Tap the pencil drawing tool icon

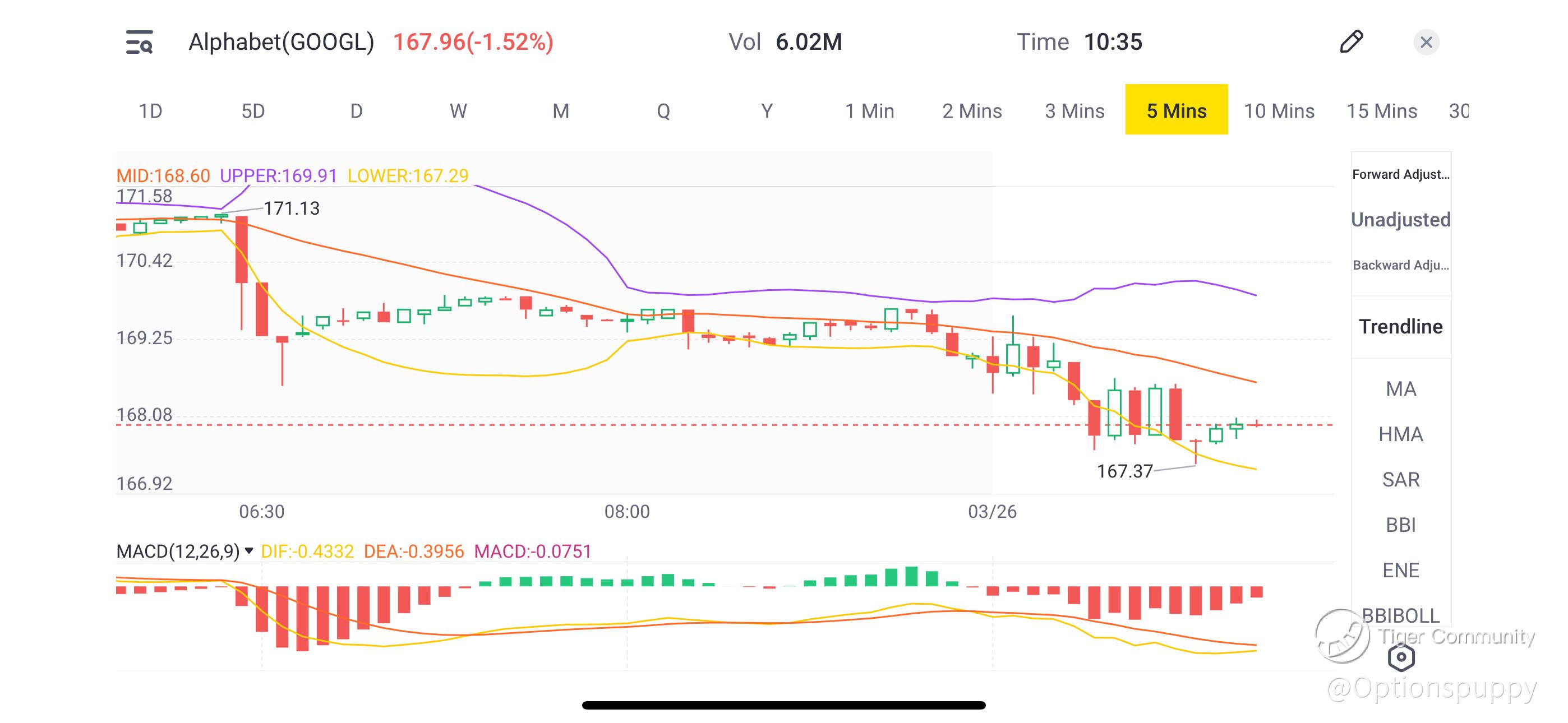pos(1352,42)
